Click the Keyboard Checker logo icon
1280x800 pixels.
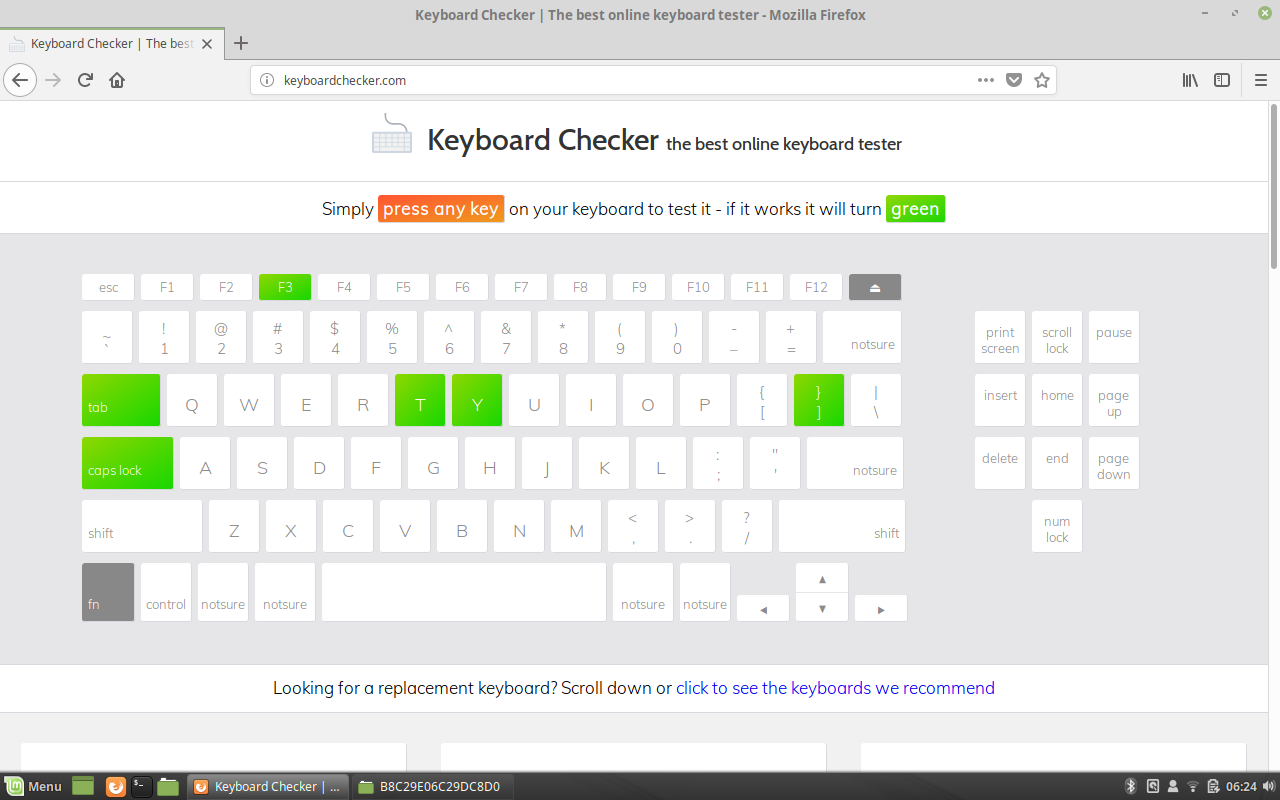(392, 133)
